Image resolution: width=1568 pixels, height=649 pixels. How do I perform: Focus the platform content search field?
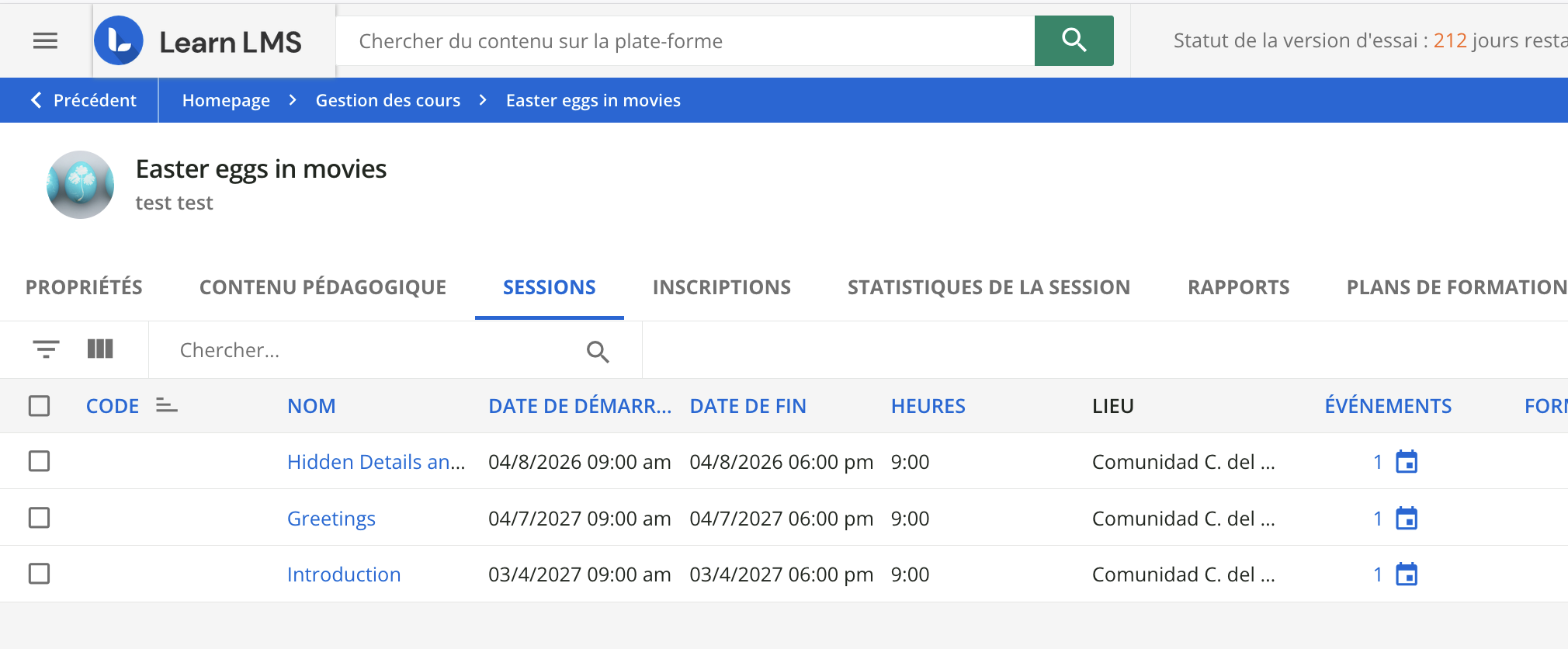click(685, 41)
